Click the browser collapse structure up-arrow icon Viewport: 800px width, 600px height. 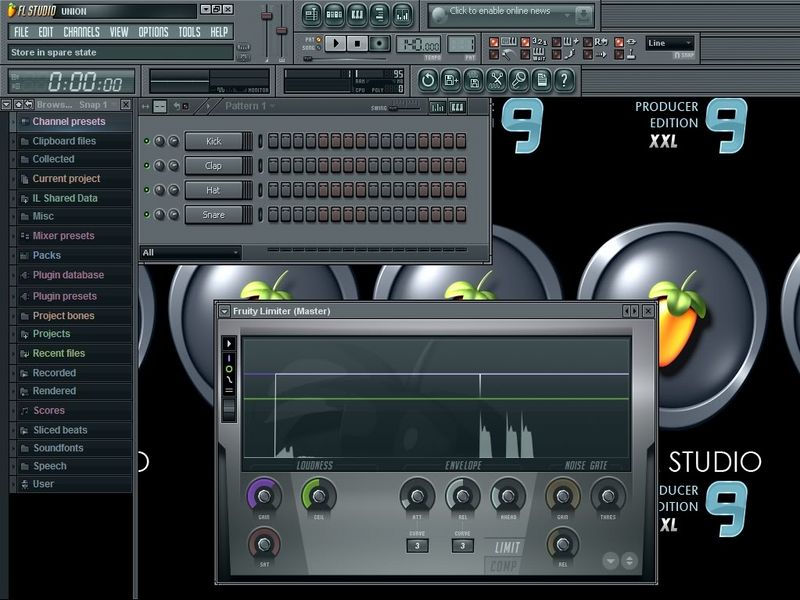coord(18,105)
